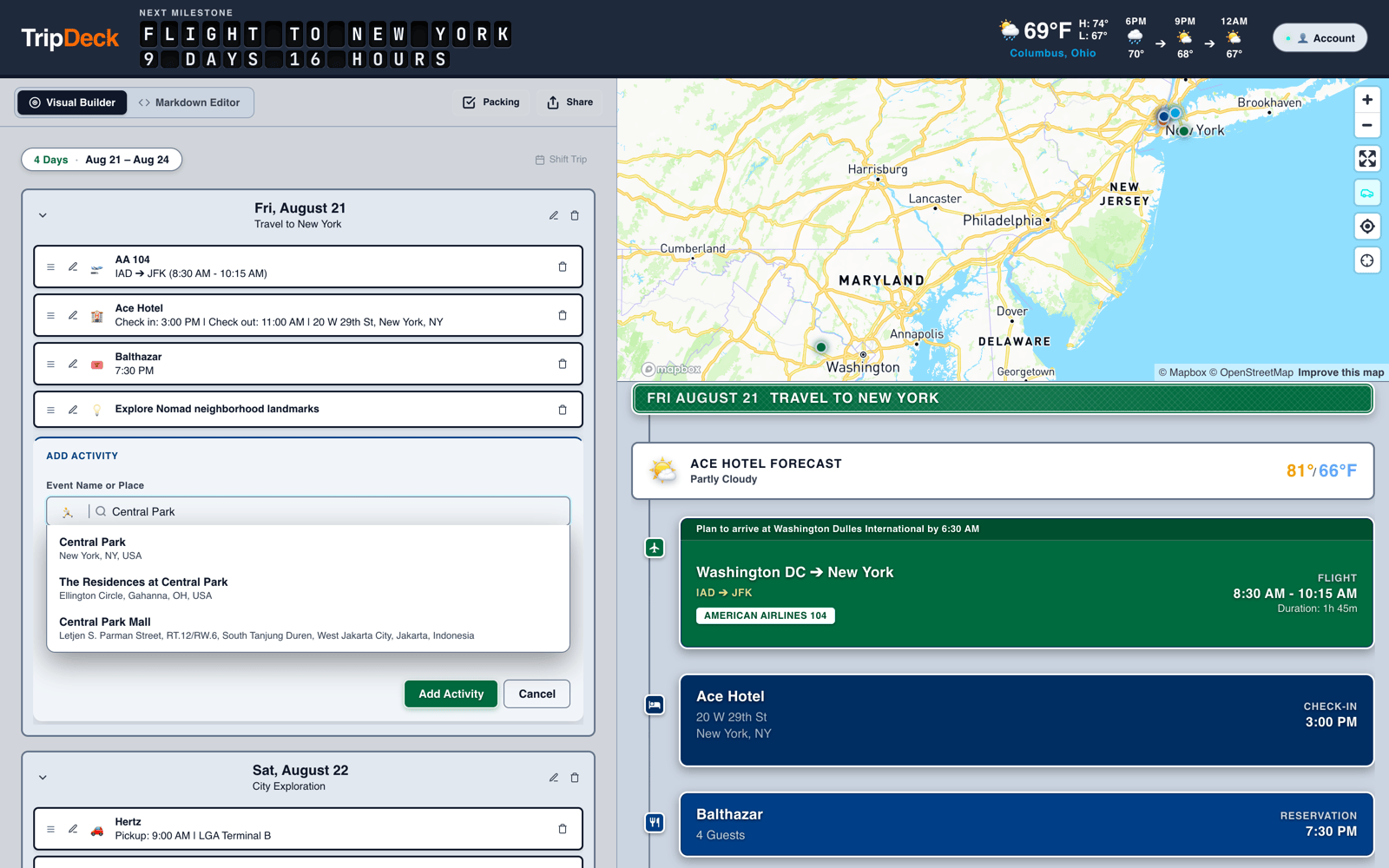
Task: Select The Residences at Central Park suggestion
Action: [x=308, y=589]
